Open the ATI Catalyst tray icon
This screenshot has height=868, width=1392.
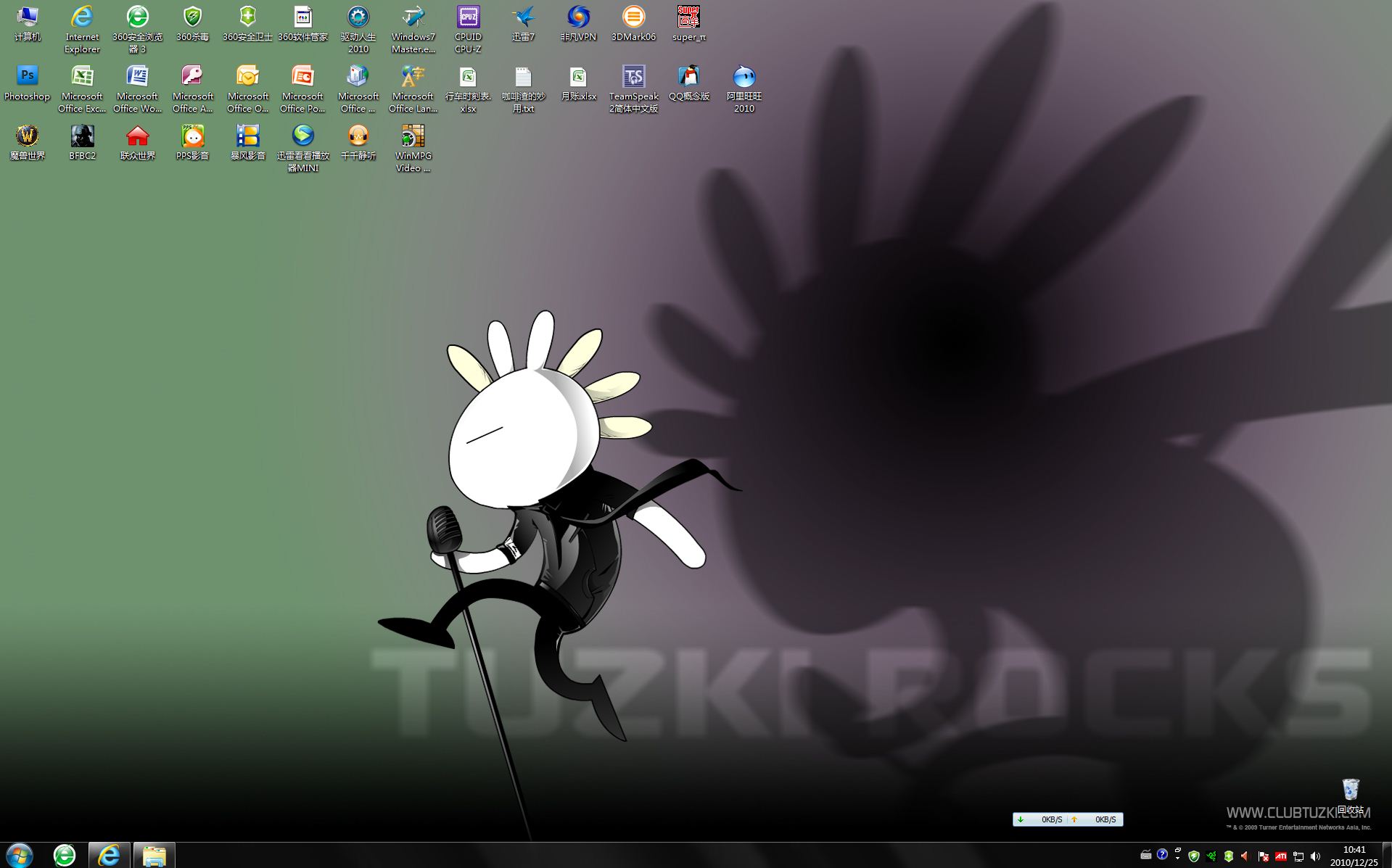pyautogui.click(x=1281, y=856)
